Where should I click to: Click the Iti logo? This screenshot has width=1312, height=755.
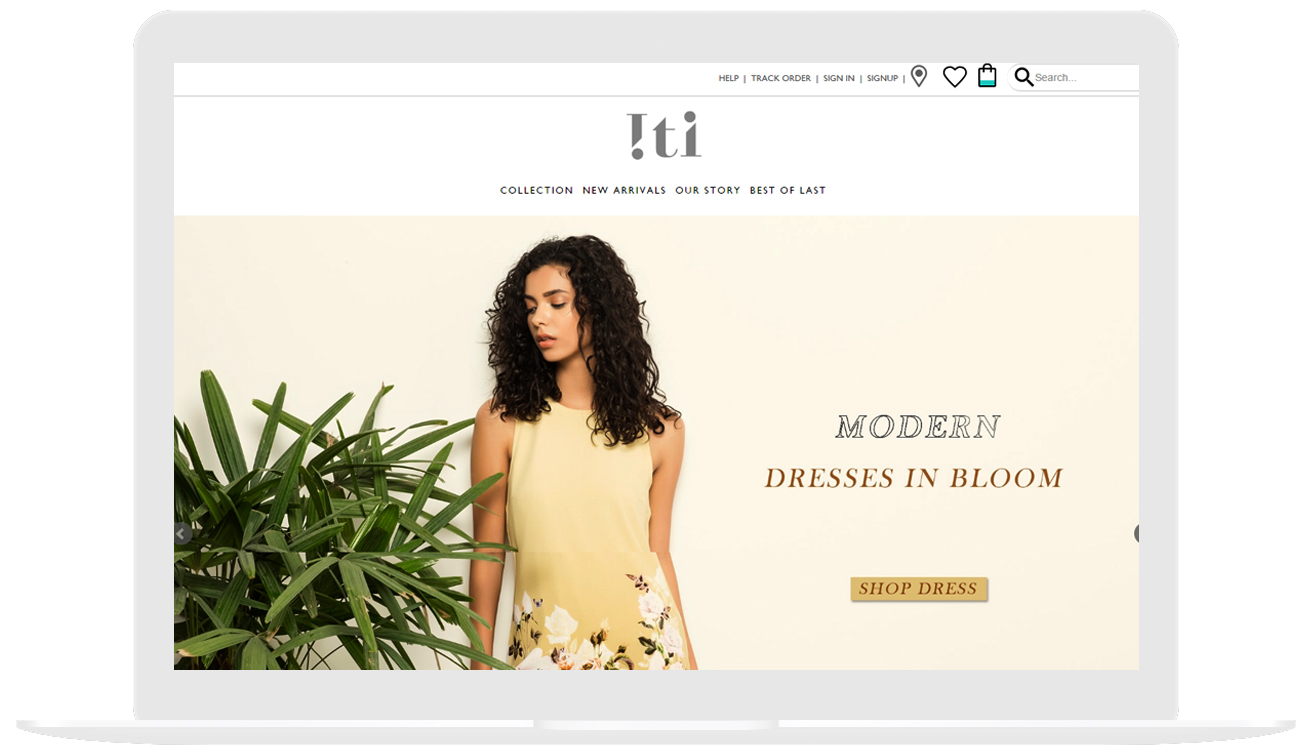[x=664, y=136]
